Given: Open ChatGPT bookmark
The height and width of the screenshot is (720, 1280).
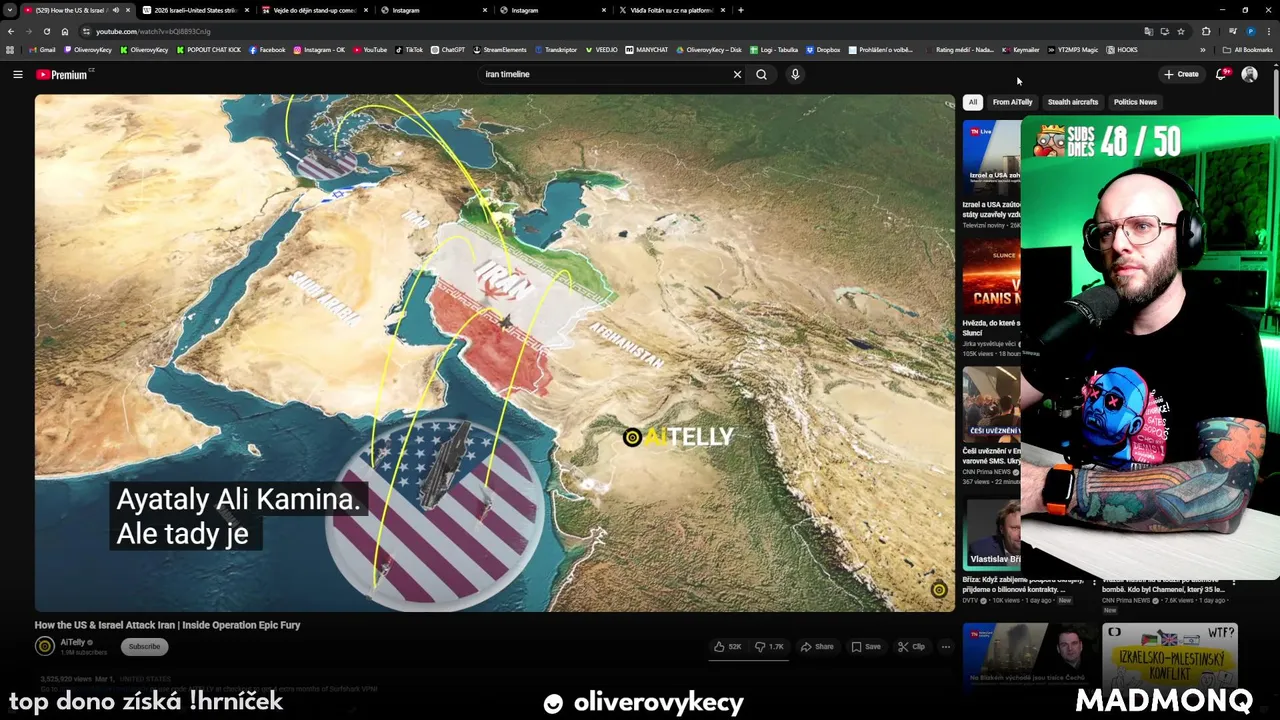Looking at the screenshot, I should (x=448, y=50).
